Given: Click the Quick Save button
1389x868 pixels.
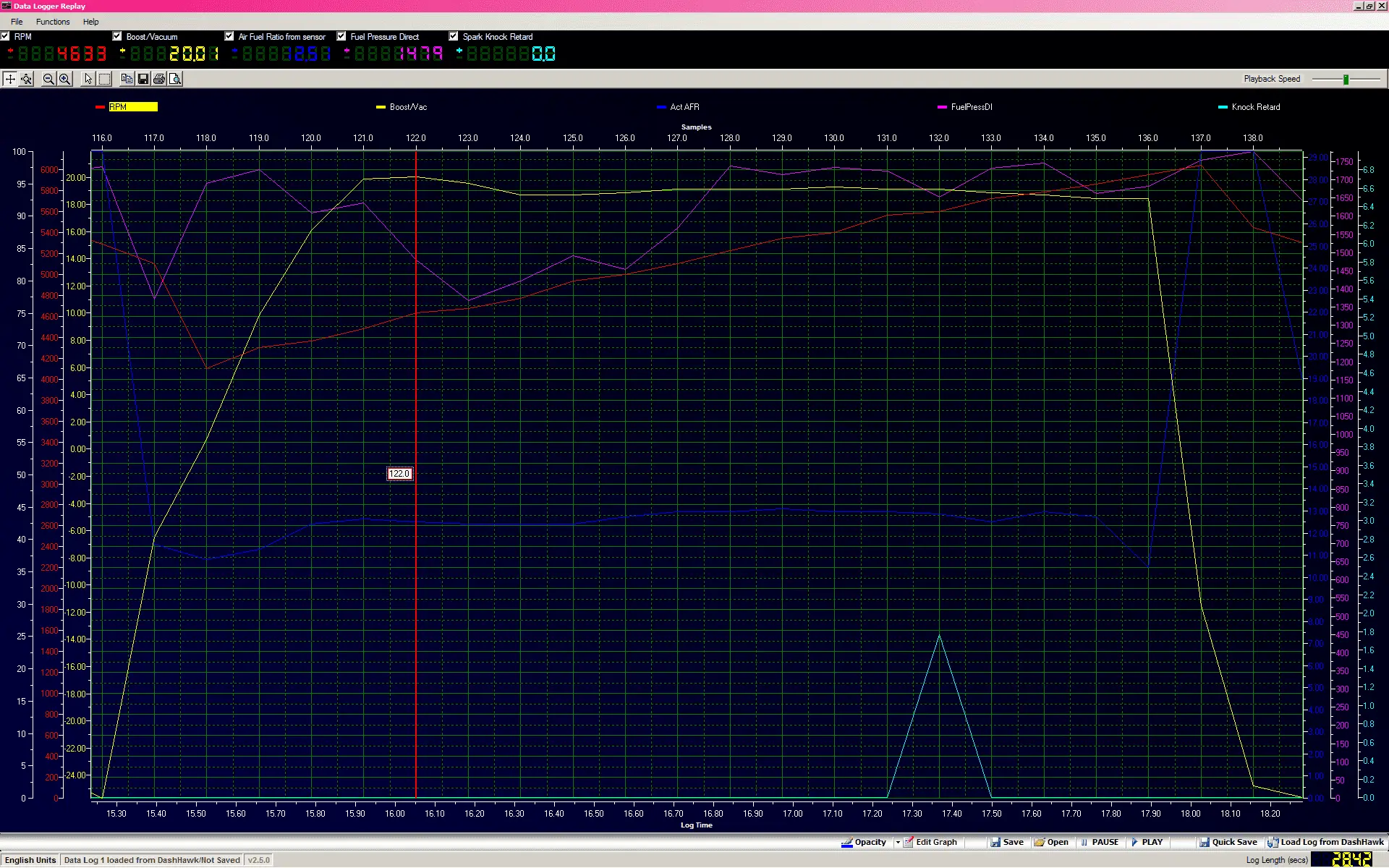Looking at the screenshot, I should pos(1228,842).
